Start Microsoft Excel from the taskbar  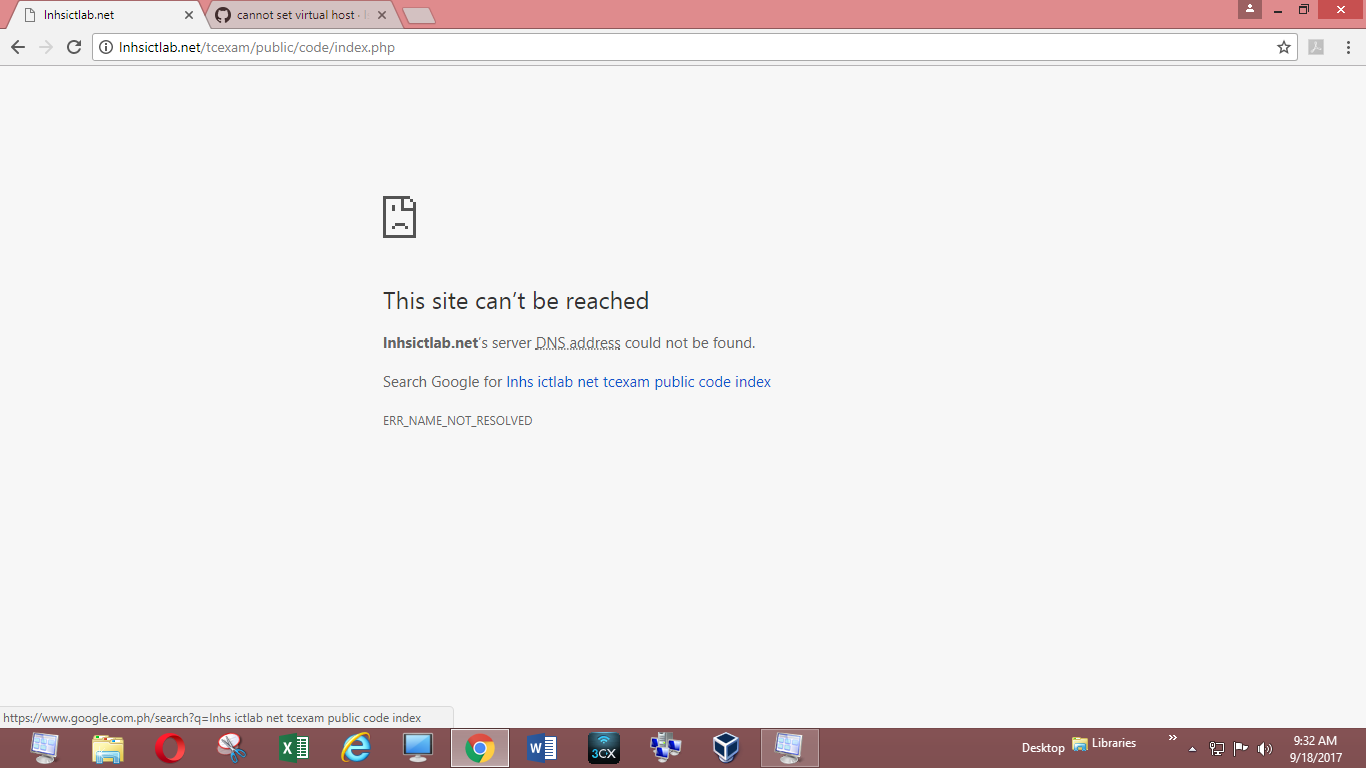pyautogui.click(x=294, y=747)
